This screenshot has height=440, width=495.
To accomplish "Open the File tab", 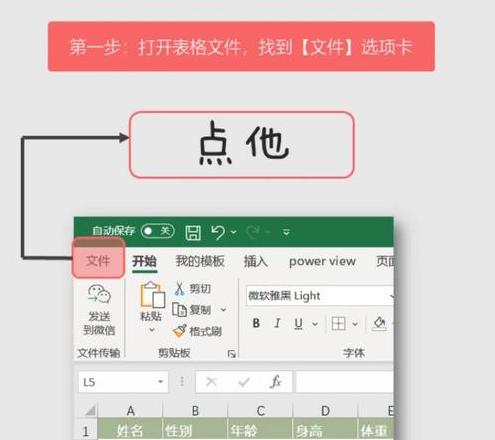I will point(98,261).
